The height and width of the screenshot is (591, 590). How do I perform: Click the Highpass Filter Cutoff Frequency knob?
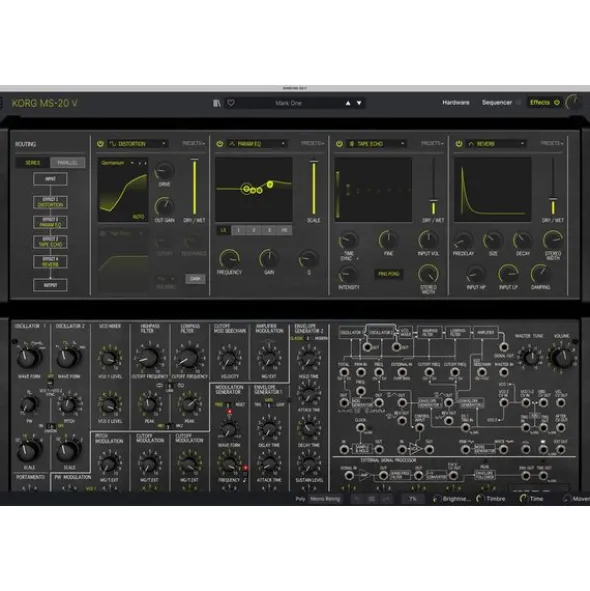tap(149, 358)
